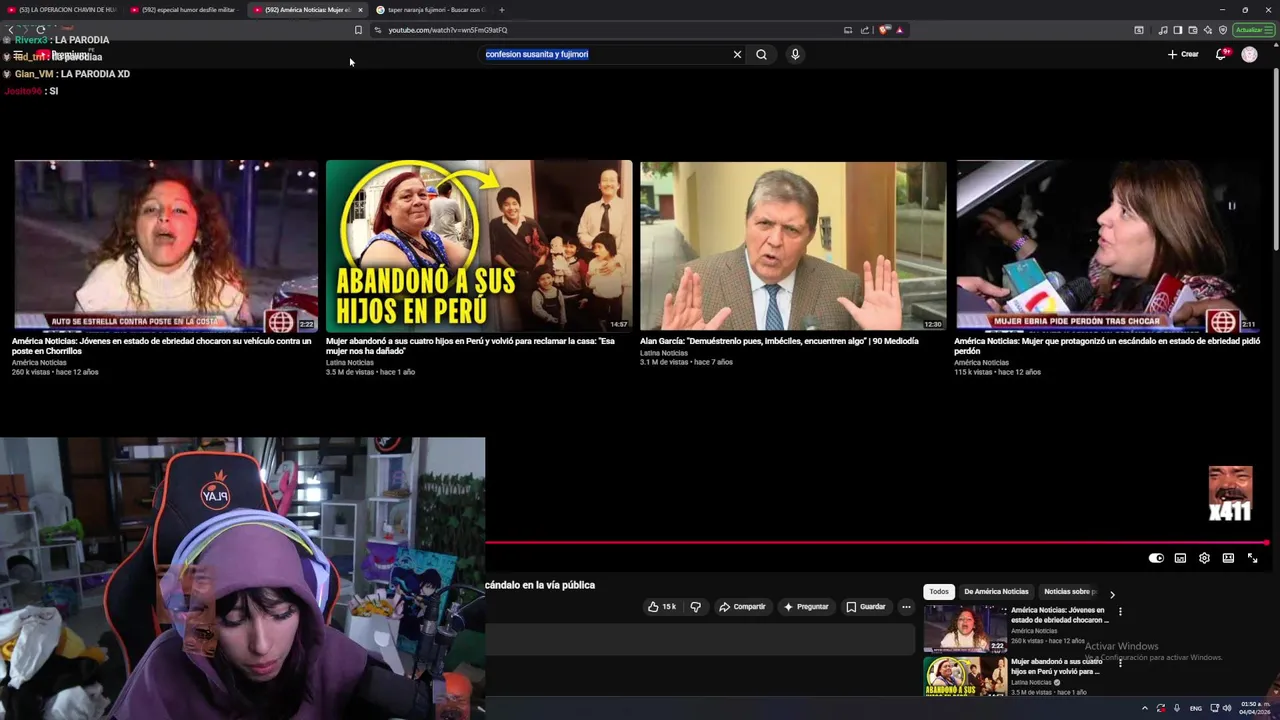The image size is (1280, 720).
Task: Like the video with thumbs up 15 k
Action: [x=661, y=606]
